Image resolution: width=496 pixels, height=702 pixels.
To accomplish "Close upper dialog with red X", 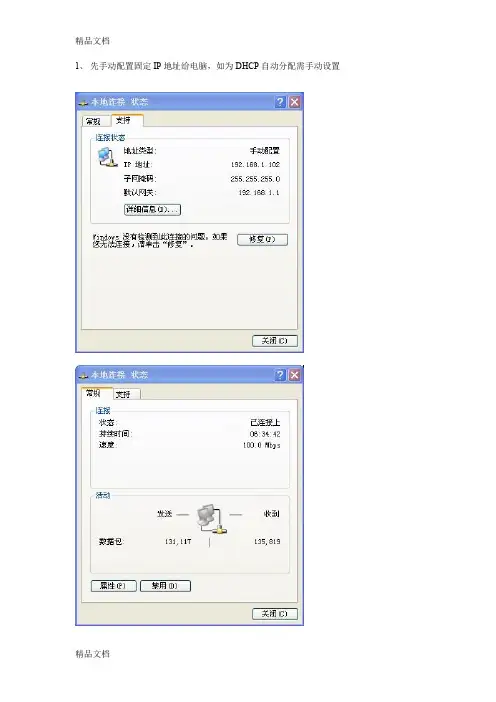I will click(295, 102).
